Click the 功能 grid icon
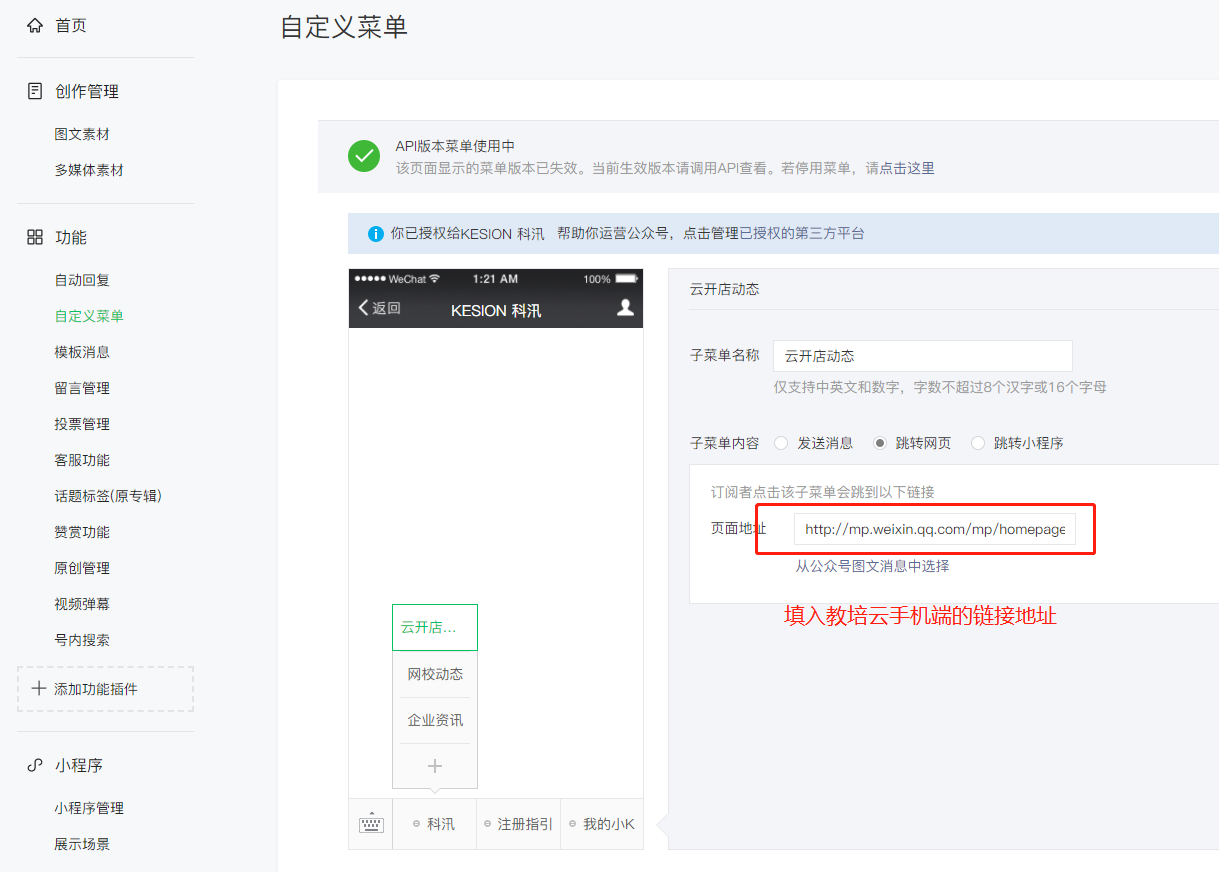1219x872 pixels. coord(35,237)
